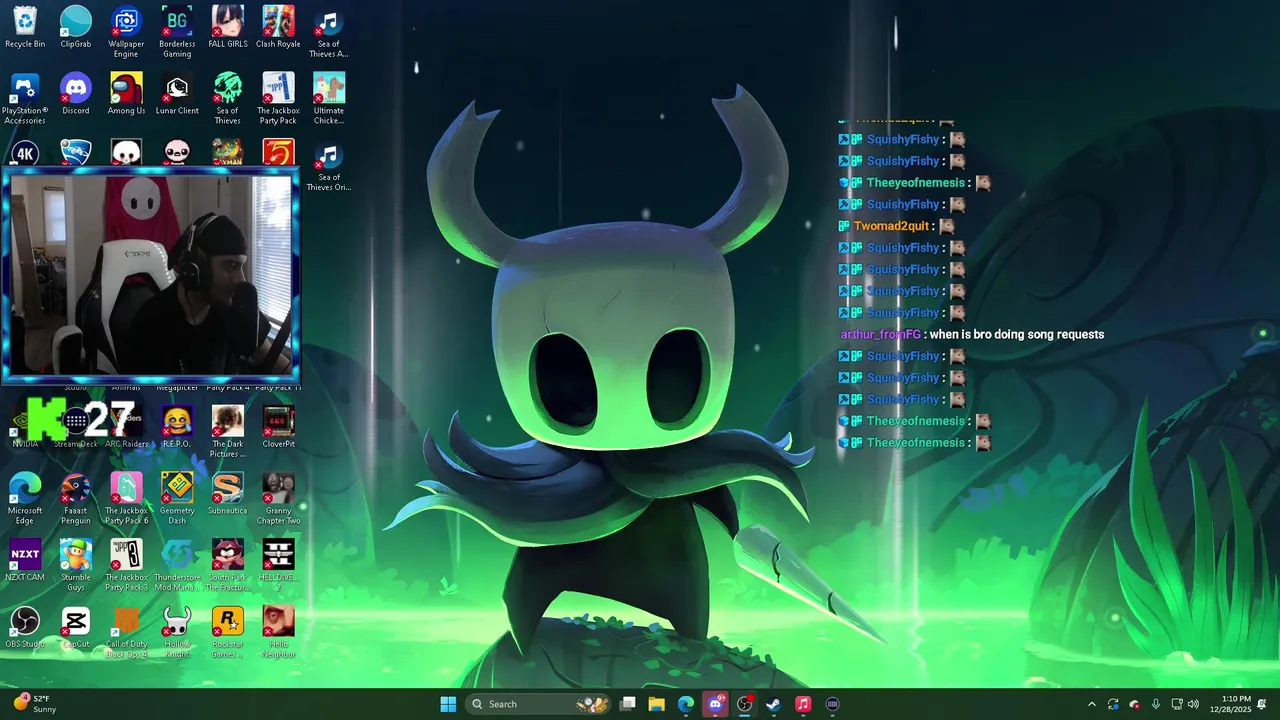Image resolution: width=1280 pixels, height=720 pixels.
Task: Select the Geometry Dash desktop icon
Action: tap(177, 499)
